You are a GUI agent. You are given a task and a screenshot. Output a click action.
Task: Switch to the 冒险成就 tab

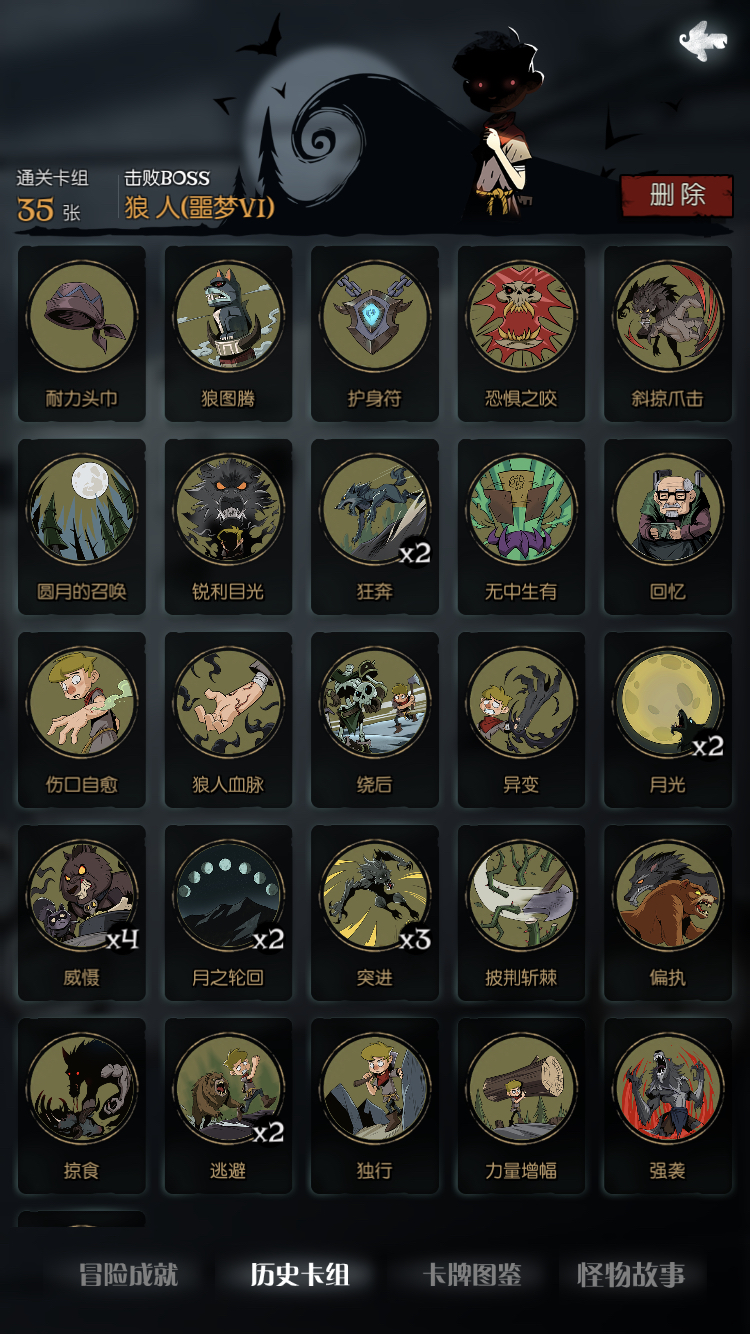point(129,1275)
